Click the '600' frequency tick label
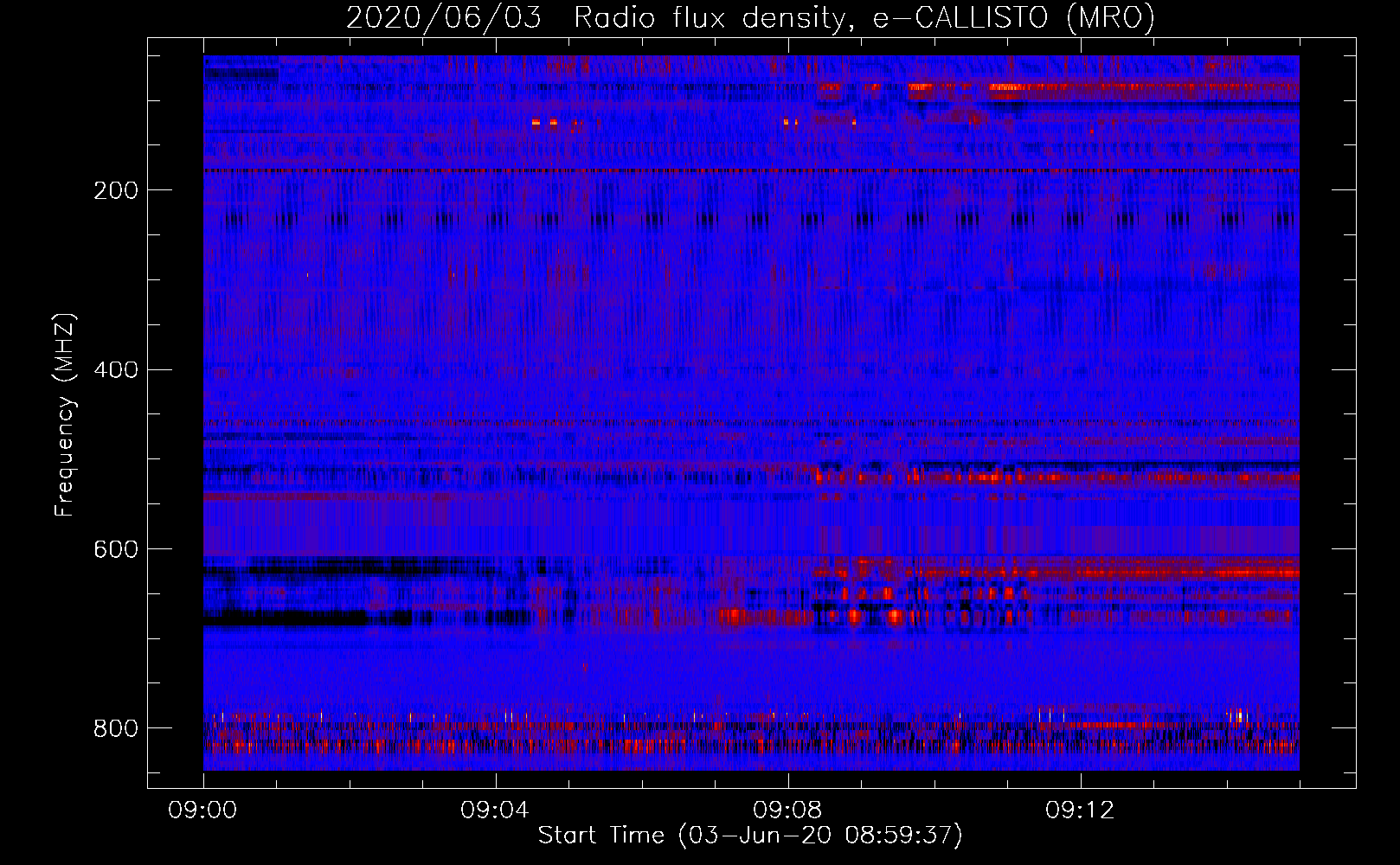 [115, 549]
